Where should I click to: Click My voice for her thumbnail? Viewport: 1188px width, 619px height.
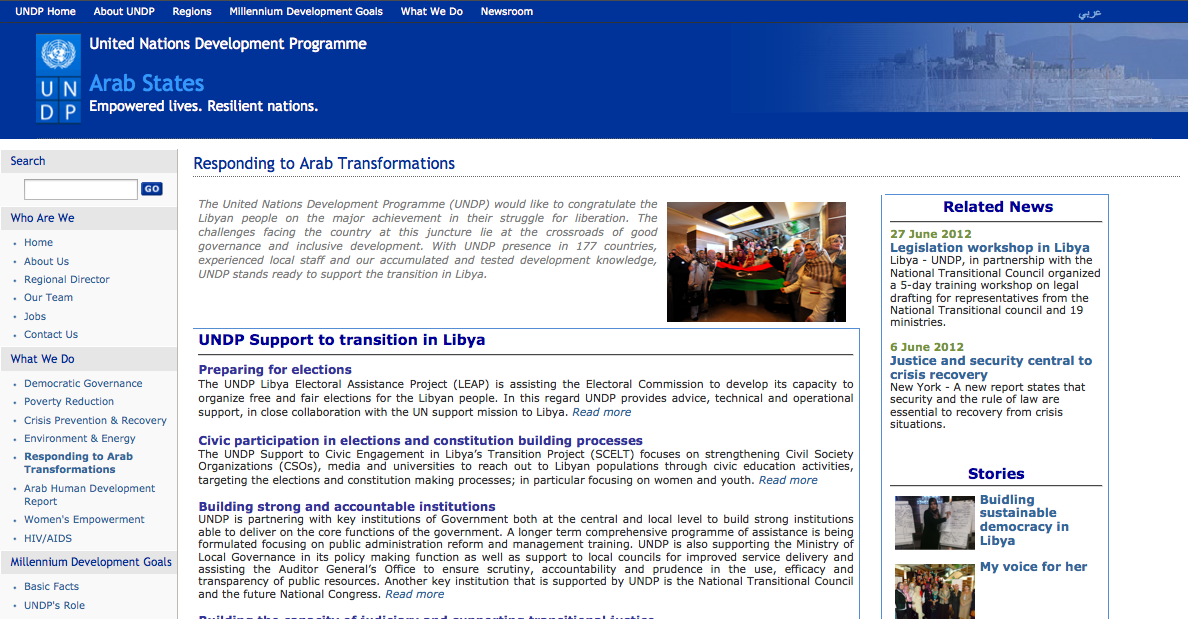(x=935, y=591)
